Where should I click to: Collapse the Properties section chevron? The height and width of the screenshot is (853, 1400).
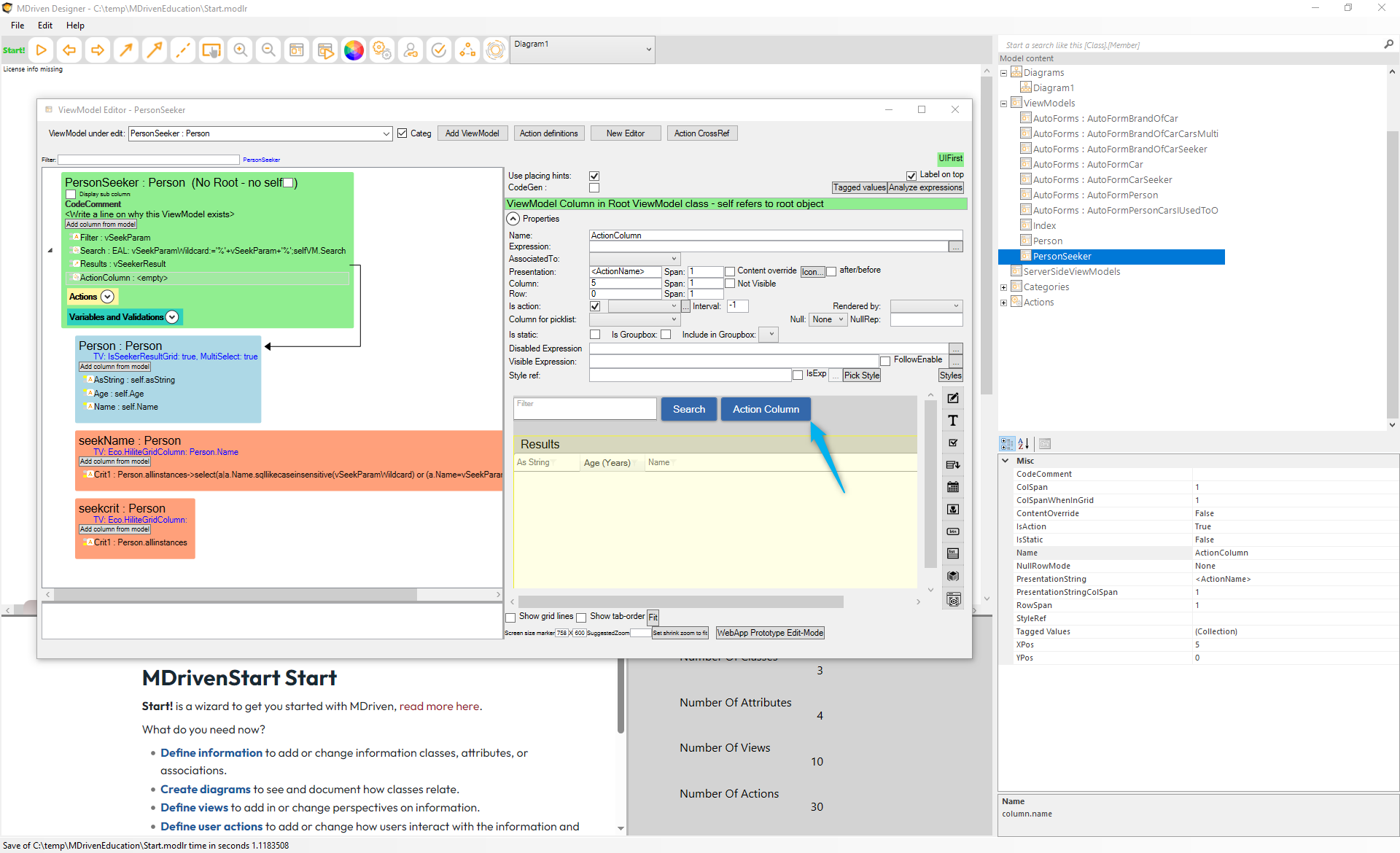pyautogui.click(x=513, y=219)
